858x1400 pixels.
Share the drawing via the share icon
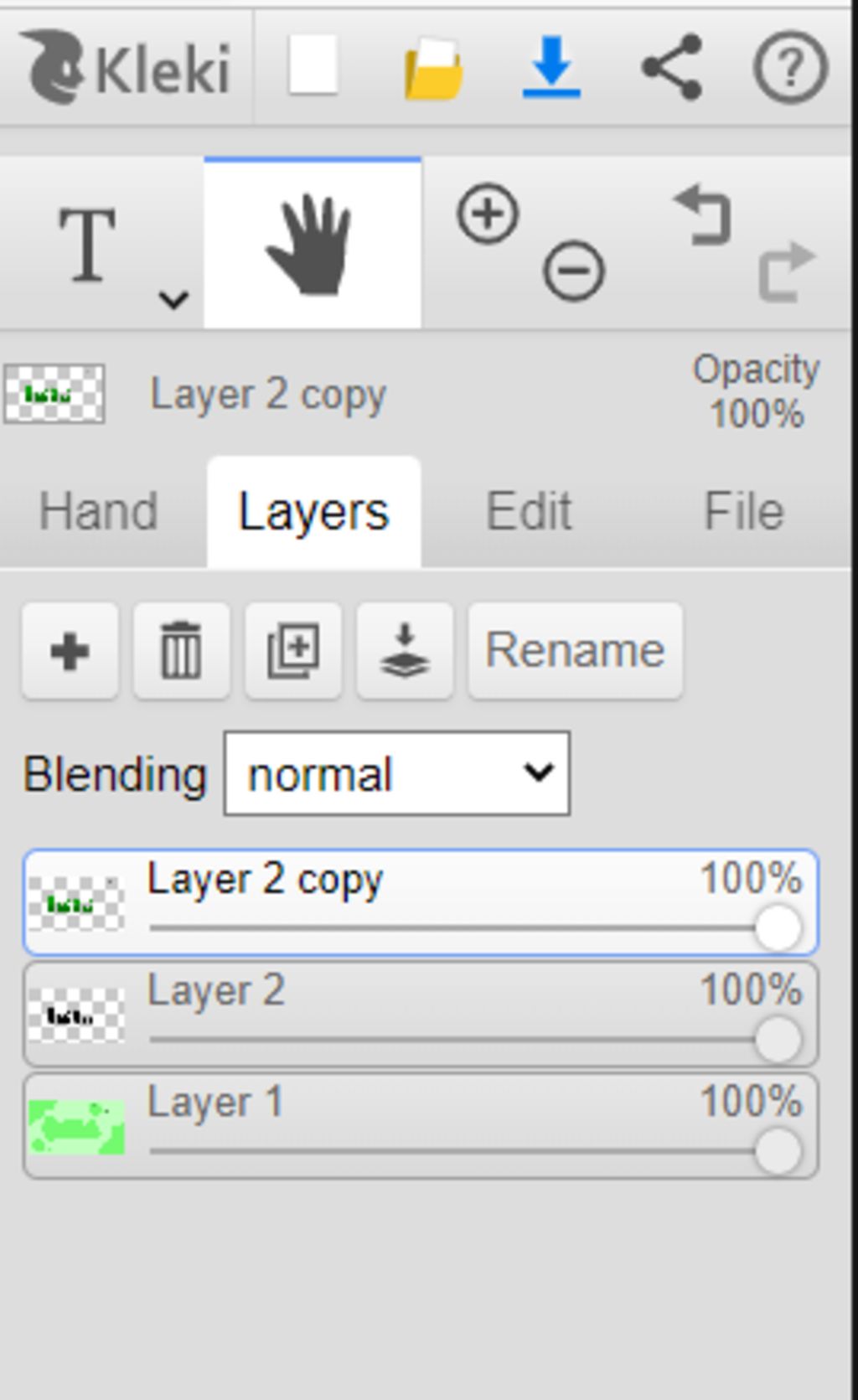[672, 67]
